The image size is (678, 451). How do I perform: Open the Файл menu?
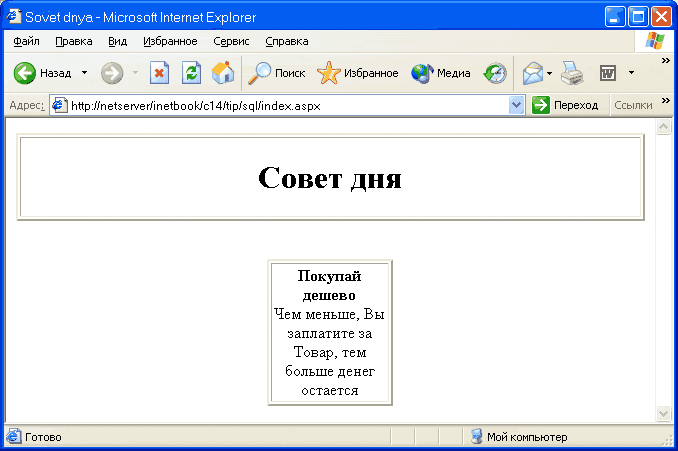(26, 41)
